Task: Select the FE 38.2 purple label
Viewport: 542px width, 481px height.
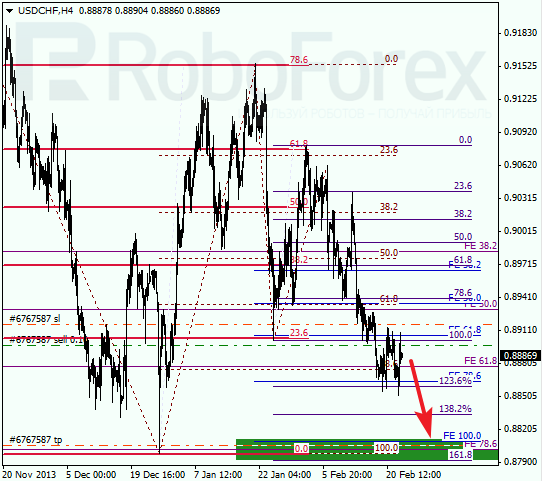Action: point(480,246)
